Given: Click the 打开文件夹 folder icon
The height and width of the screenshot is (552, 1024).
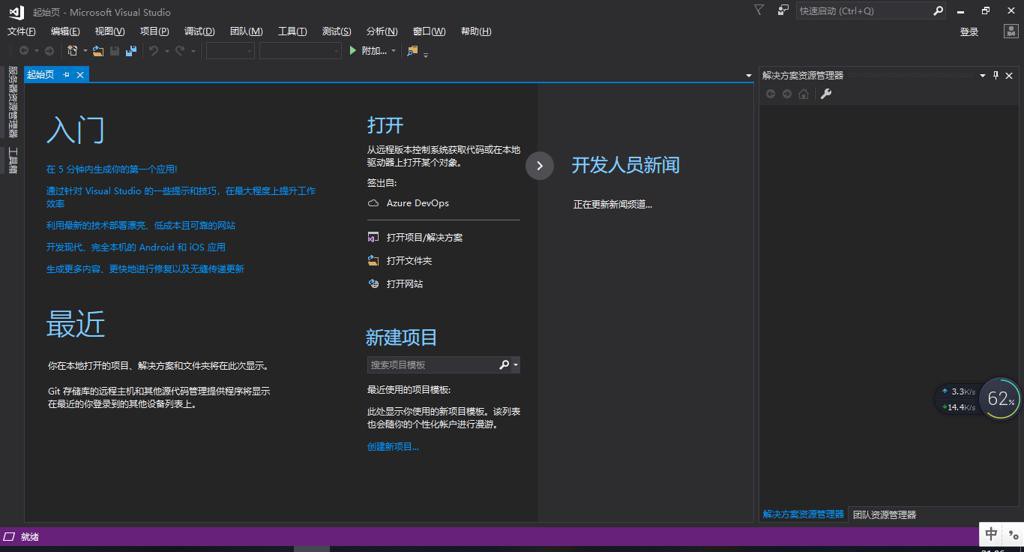Looking at the screenshot, I should (x=373, y=261).
